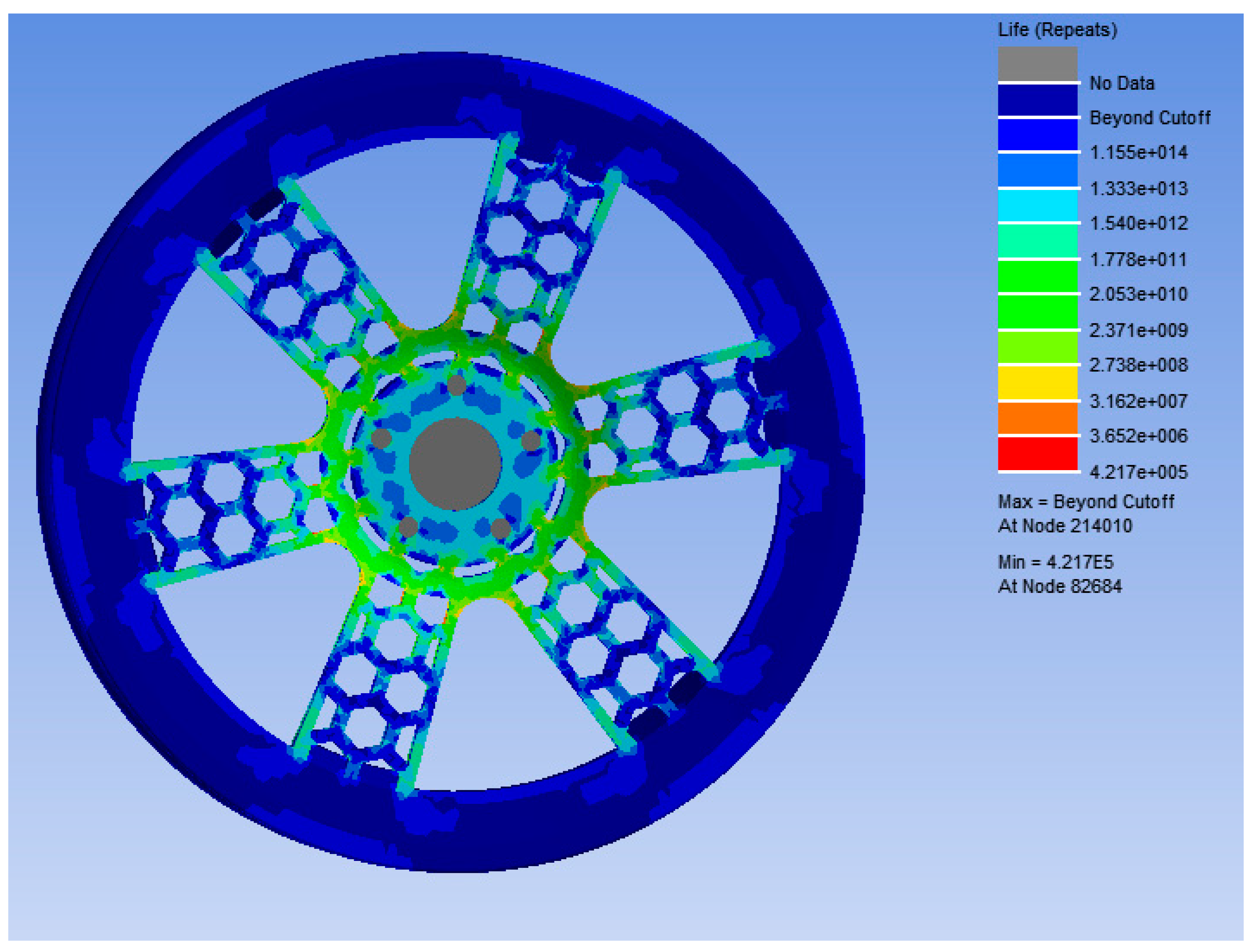
Task: Click the right gray bolt hole on hub
Action: [x=531, y=441]
